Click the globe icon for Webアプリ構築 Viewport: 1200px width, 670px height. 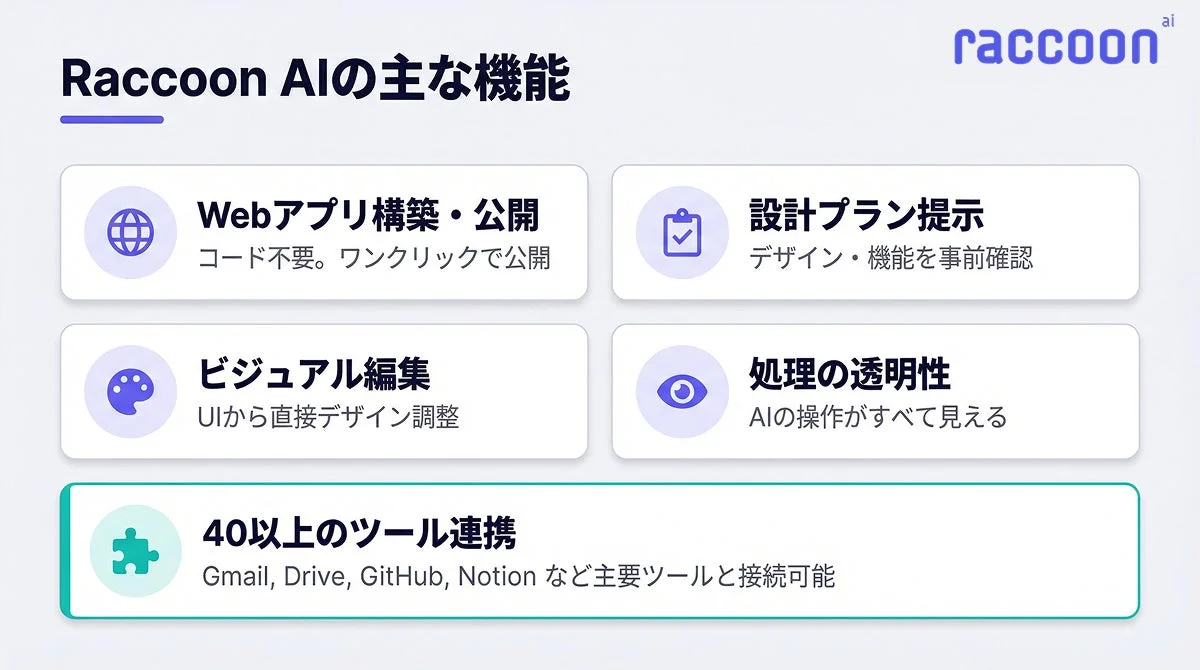pos(131,232)
